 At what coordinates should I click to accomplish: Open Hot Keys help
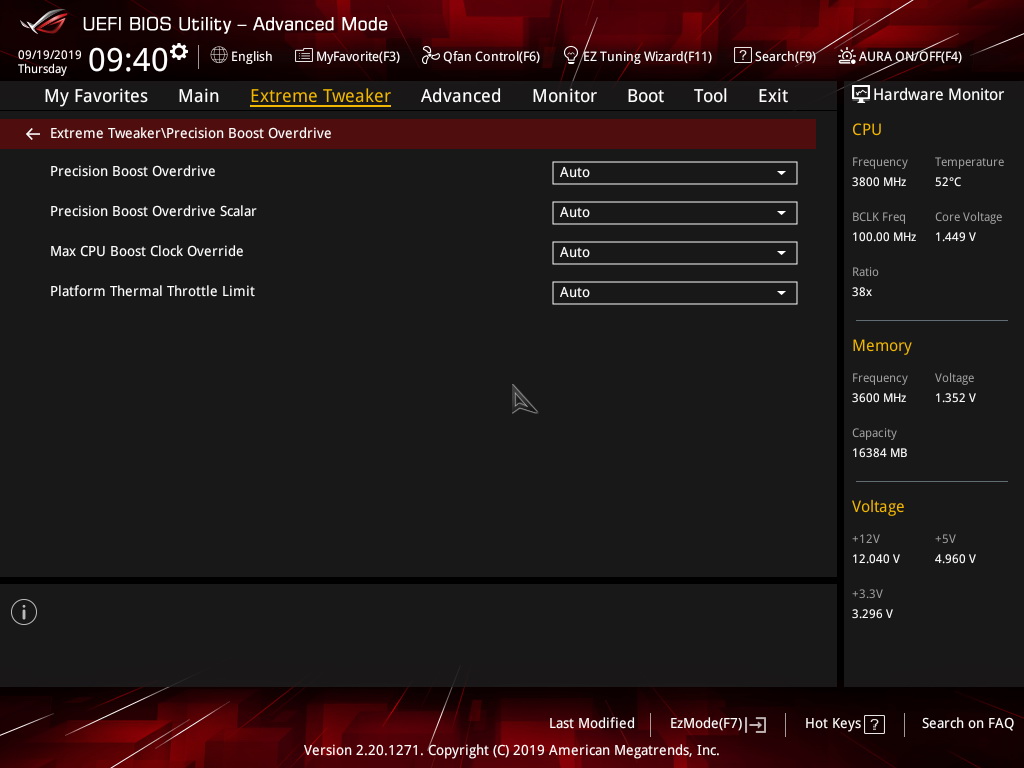(844, 724)
